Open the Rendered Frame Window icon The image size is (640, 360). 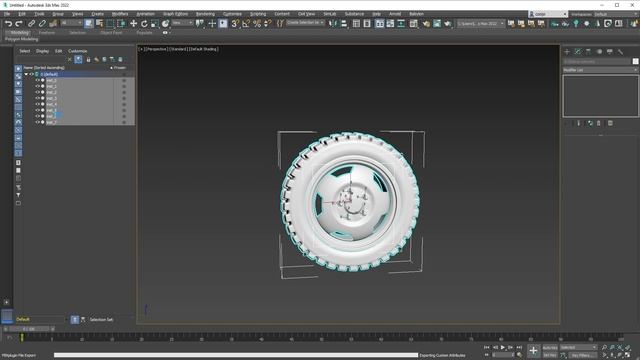click(x=437, y=24)
